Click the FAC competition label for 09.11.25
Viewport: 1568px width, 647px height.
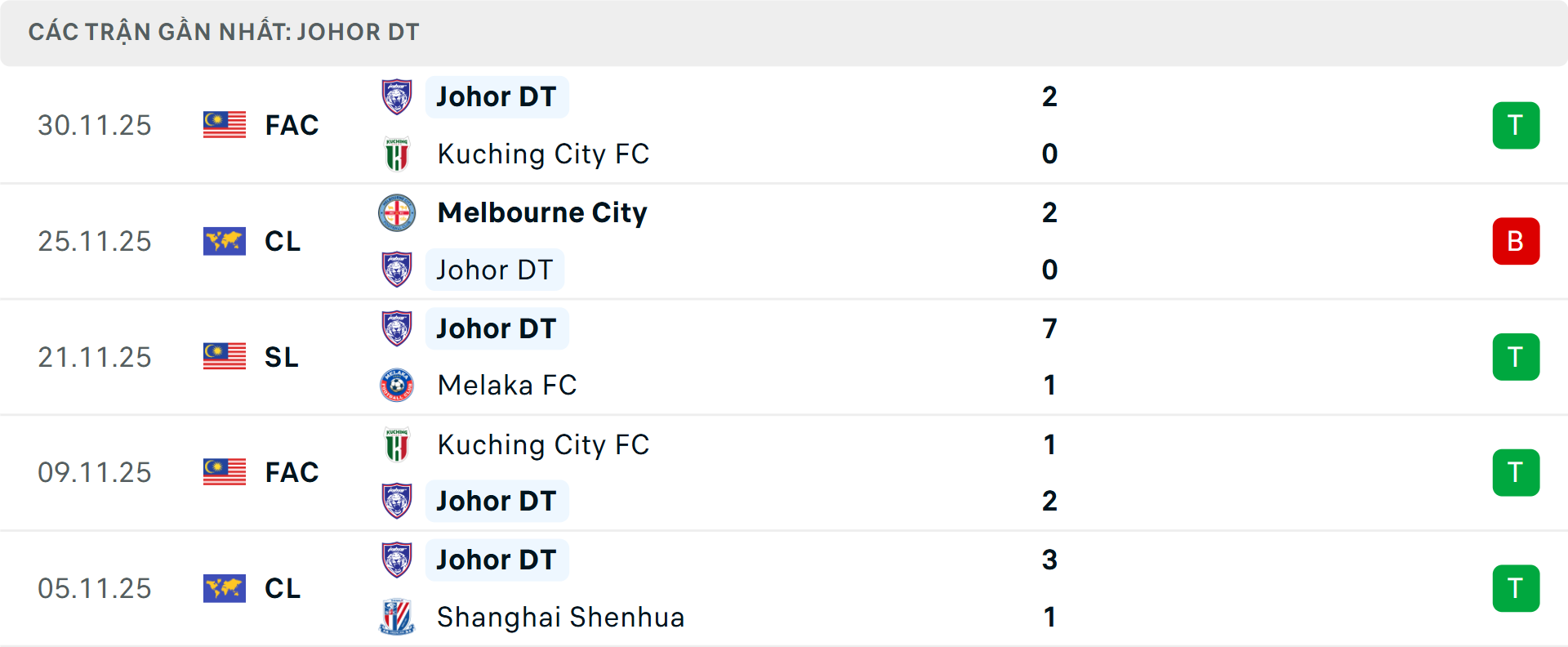291,472
